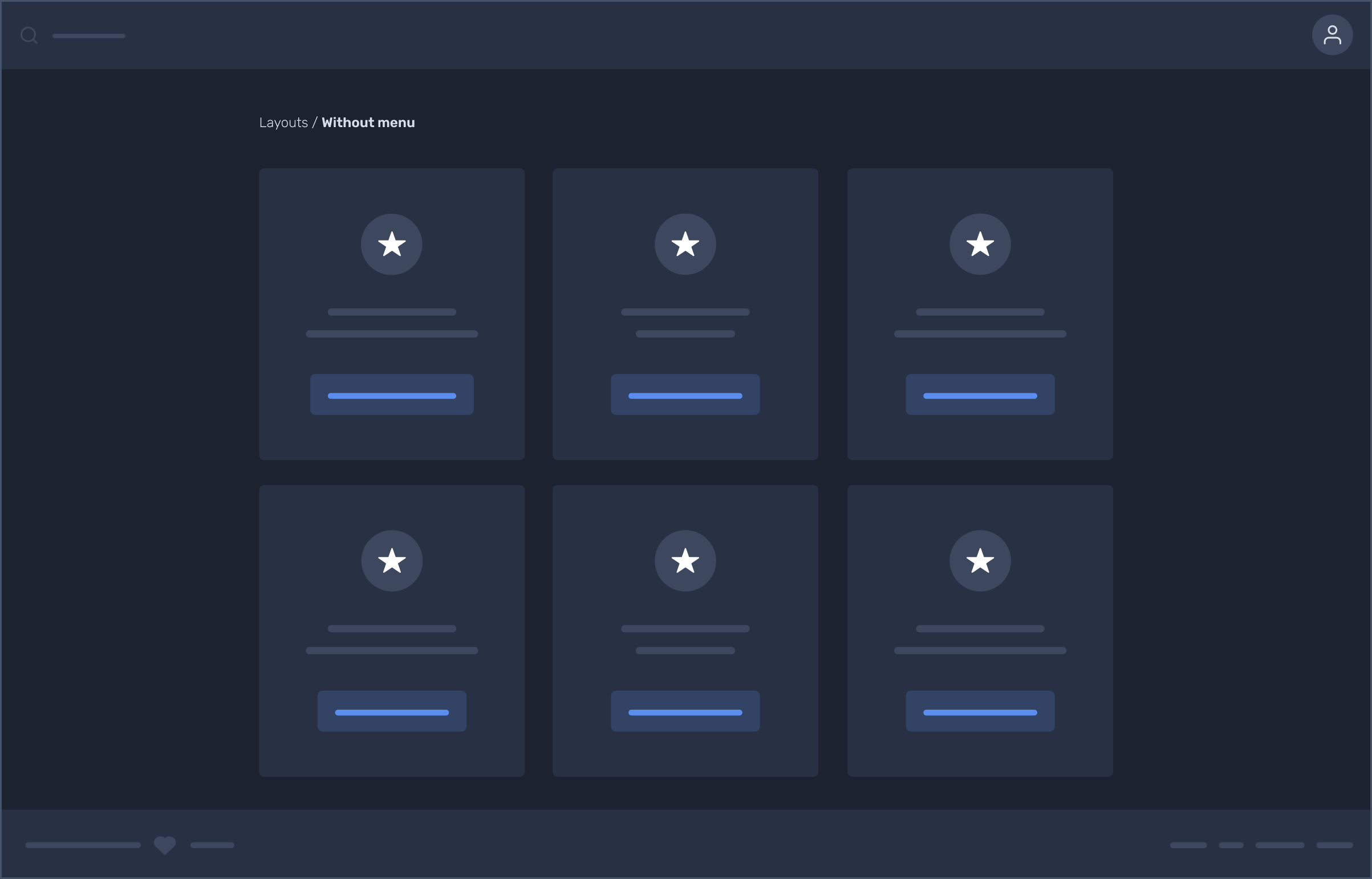Click the Layouts breadcrumb link
The height and width of the screenshot is (879, 1372).
click(x=283, y=122)
